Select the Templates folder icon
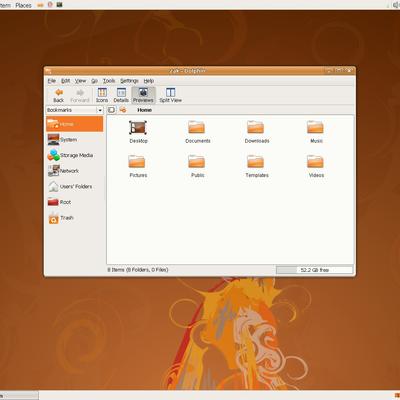The image size is (400, 400). pyautogui.click(x=255, y=162)
